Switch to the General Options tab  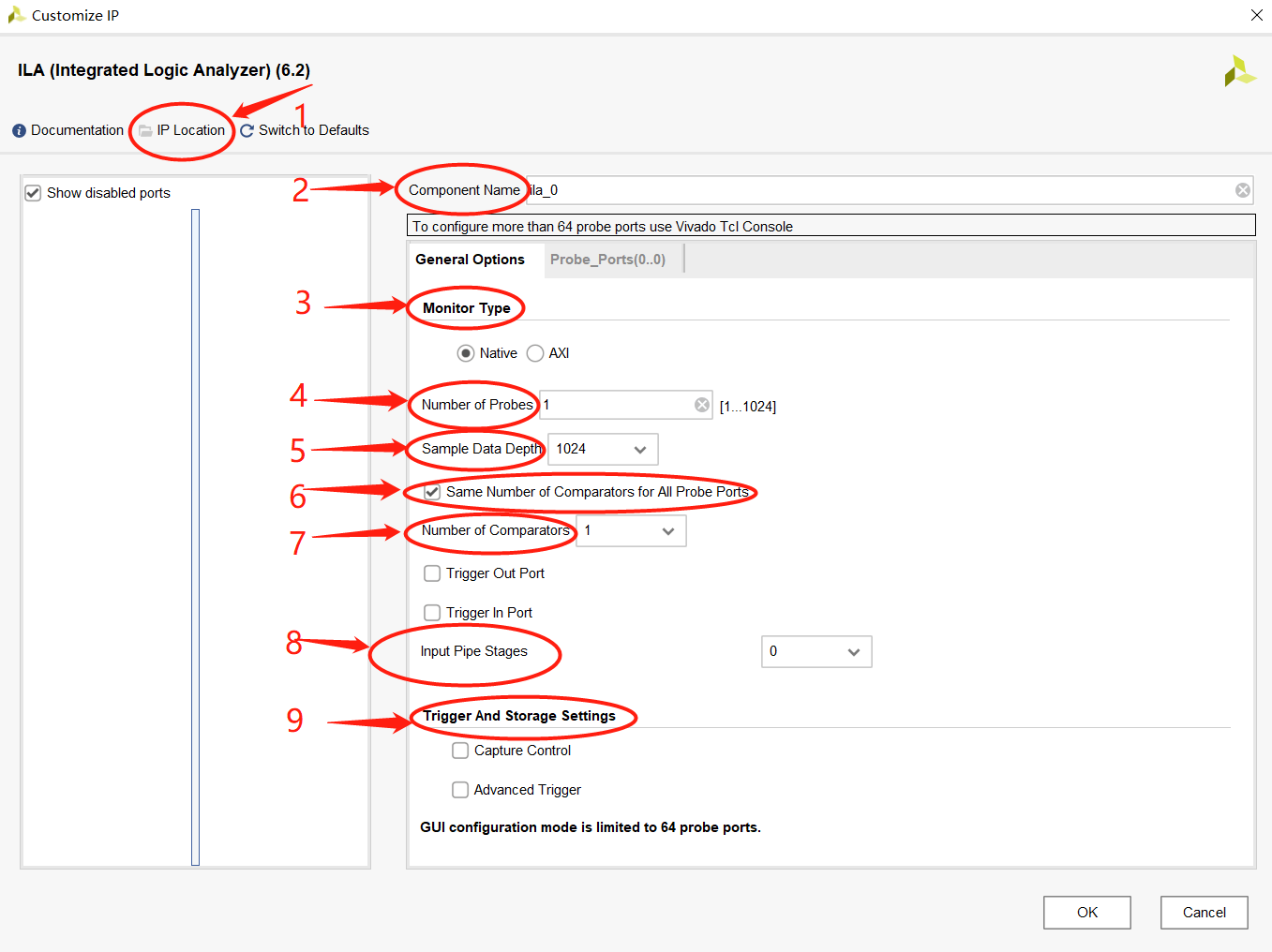470,260
